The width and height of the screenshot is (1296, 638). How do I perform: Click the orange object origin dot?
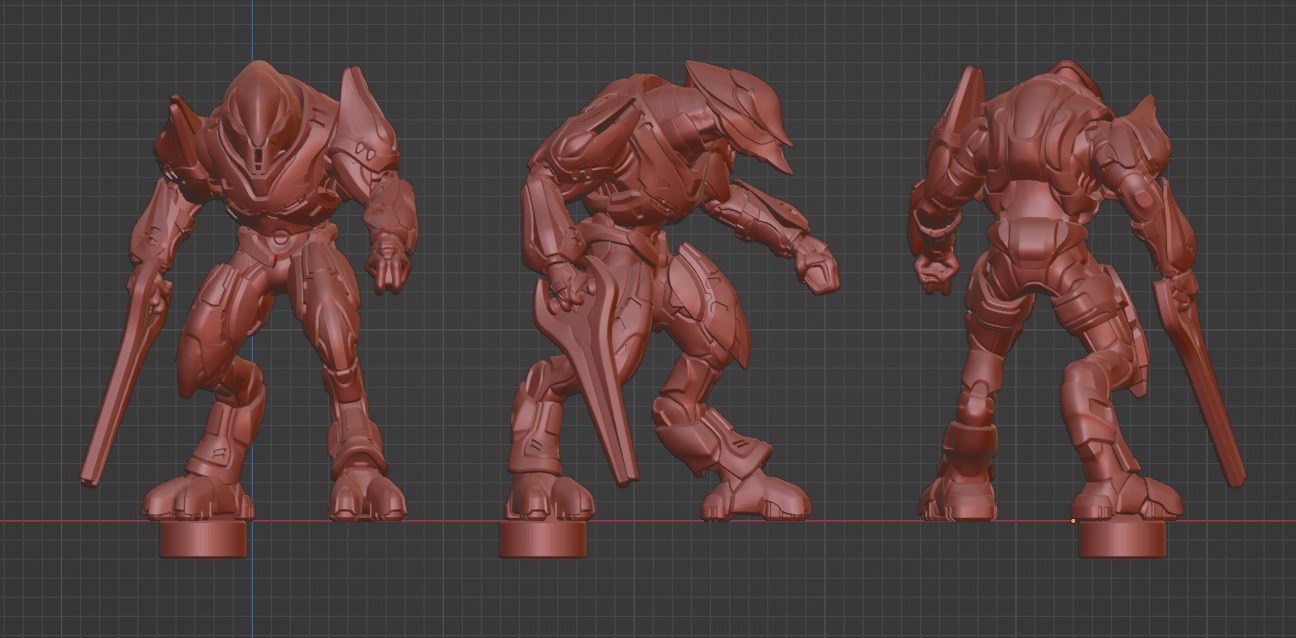click(x=1073, y=521)
